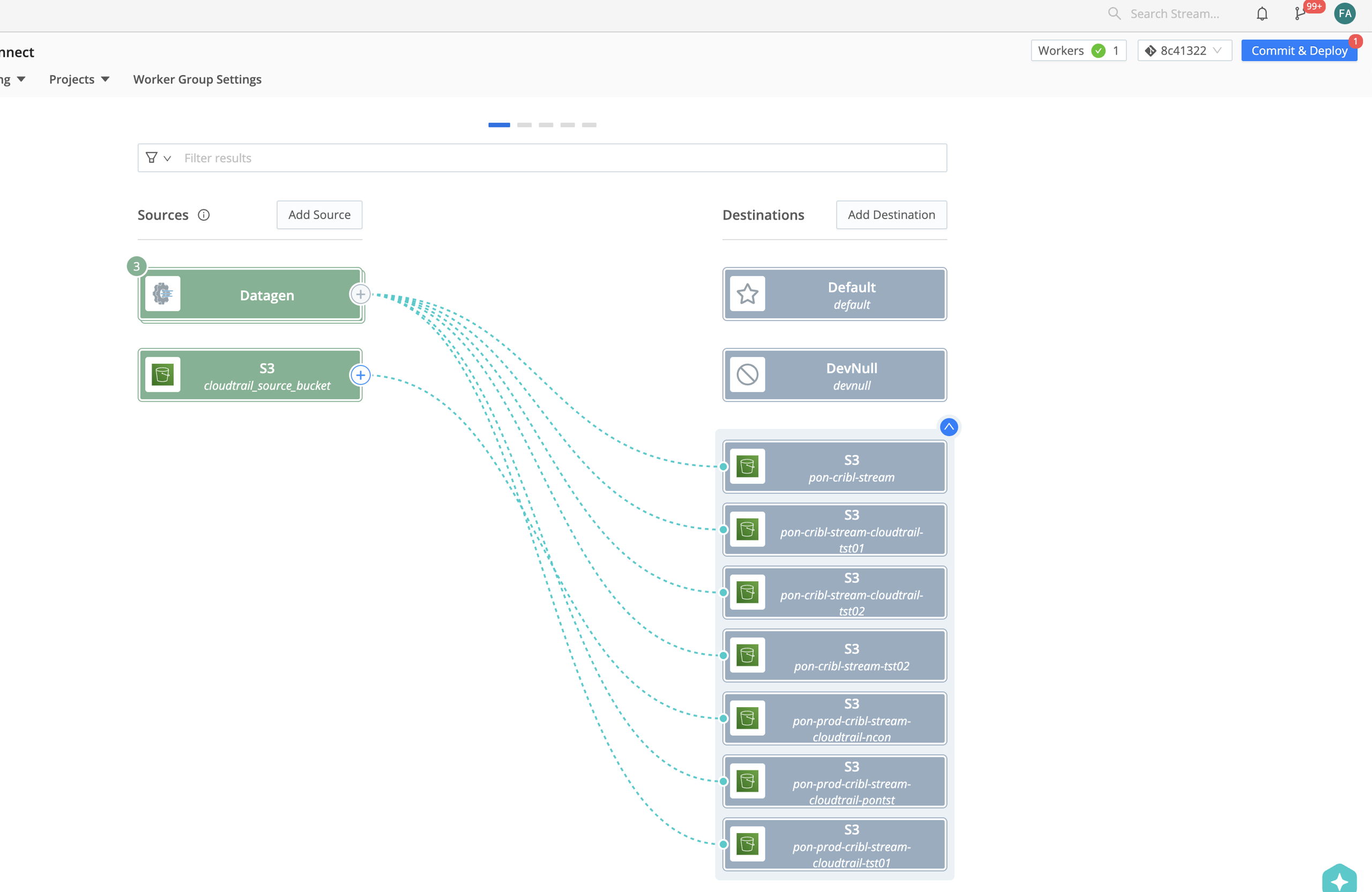Expand the filter type chevron

pyautogui.click(x=167, y=158)
